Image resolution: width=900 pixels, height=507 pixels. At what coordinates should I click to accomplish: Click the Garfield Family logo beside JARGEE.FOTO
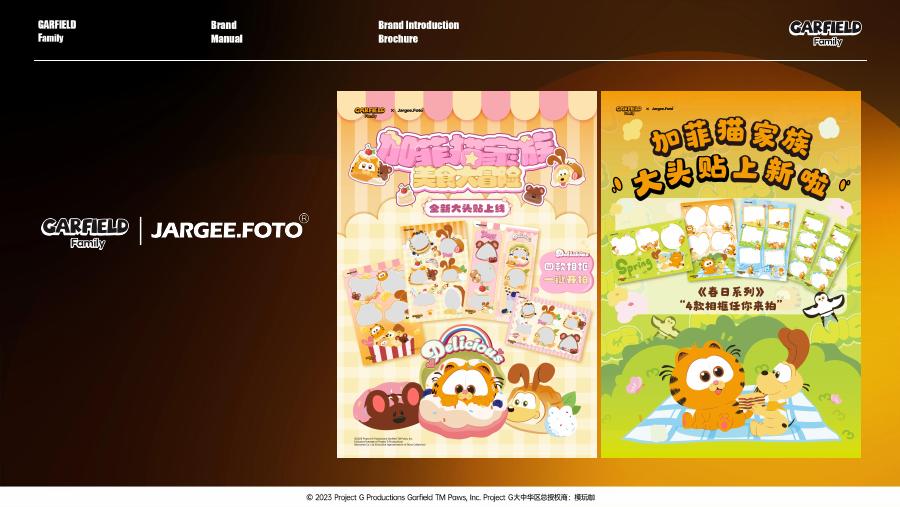click(x=85, y=233)
